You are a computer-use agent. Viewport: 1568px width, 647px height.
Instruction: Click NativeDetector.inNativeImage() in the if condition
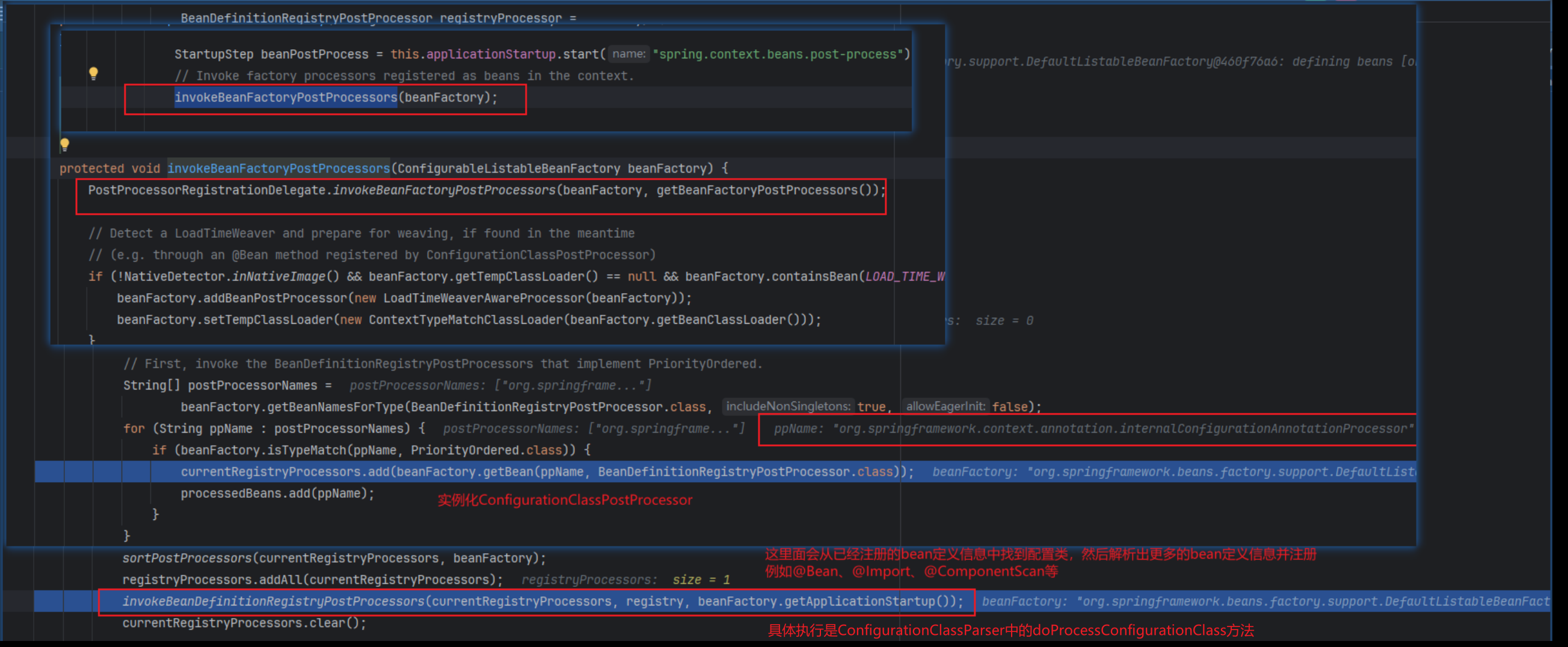pos(232,277)
